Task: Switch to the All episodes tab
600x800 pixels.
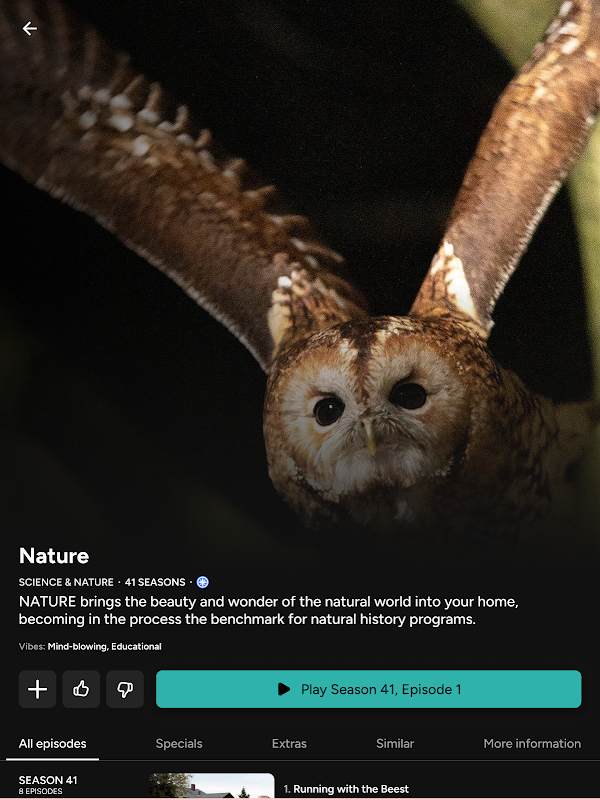Action: (53, 744)
